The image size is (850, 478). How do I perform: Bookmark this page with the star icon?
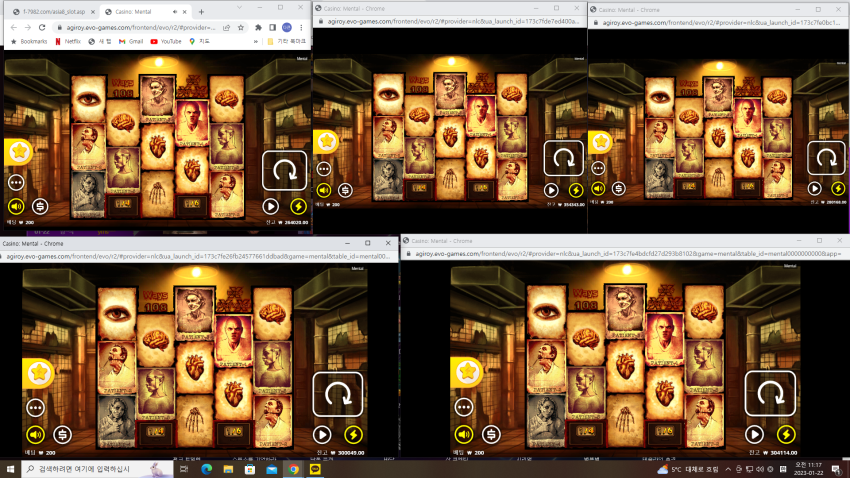pos(241,28)
